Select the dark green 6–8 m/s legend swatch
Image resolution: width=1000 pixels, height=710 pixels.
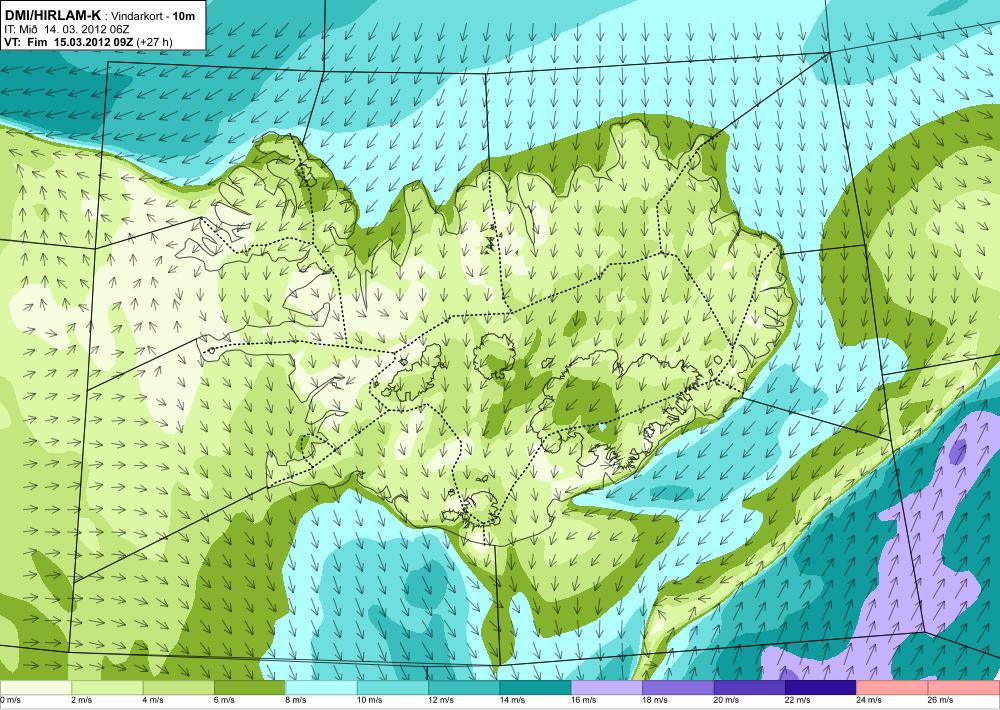tap(249, 688)
